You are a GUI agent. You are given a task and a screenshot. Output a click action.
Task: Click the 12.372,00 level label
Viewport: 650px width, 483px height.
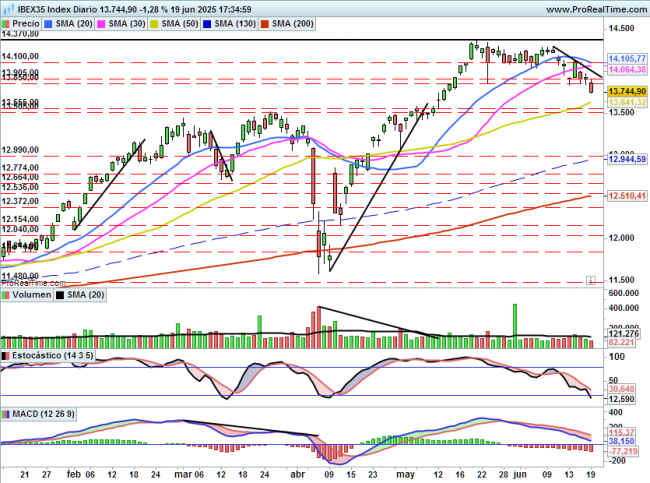[20, 201]
